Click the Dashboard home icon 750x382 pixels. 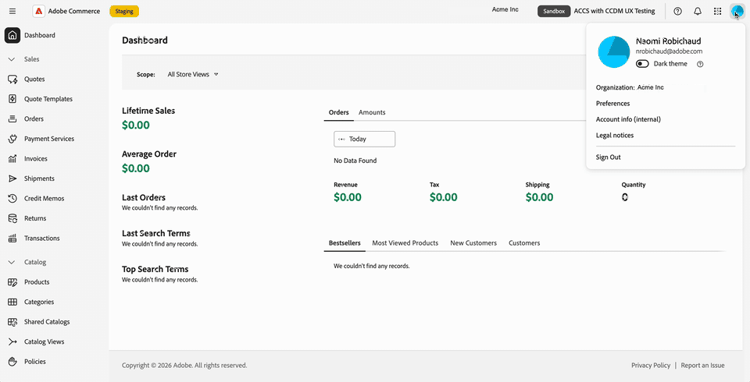tap(12, 35)
